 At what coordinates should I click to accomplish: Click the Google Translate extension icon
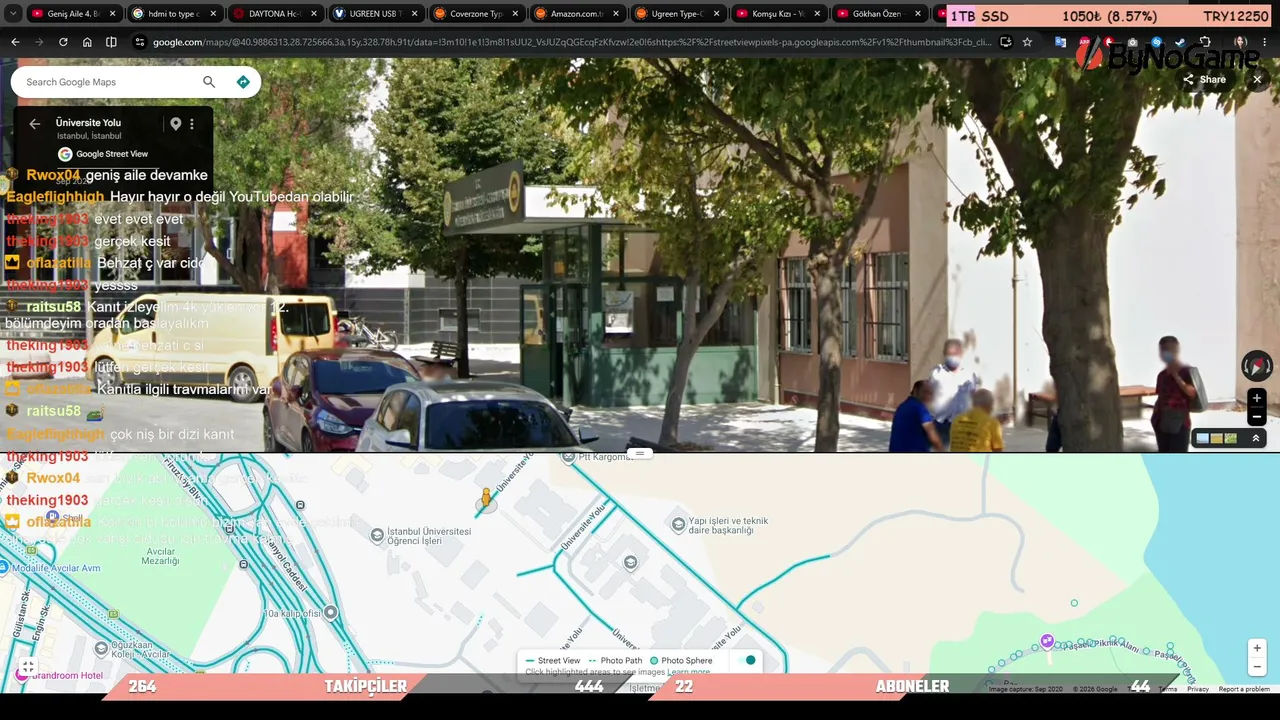pyautogui.click(x=1060, y=42)
